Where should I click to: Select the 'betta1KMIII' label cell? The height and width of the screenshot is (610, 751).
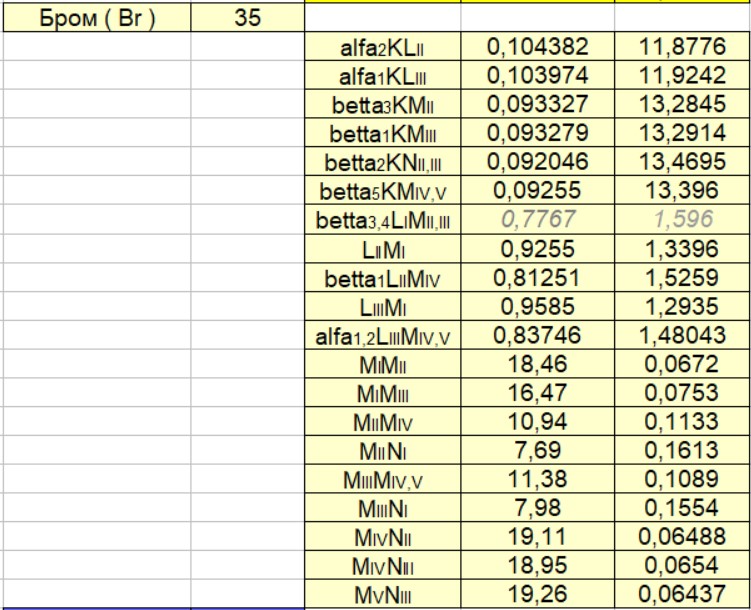pyautogui.click(x=383, y=133)
